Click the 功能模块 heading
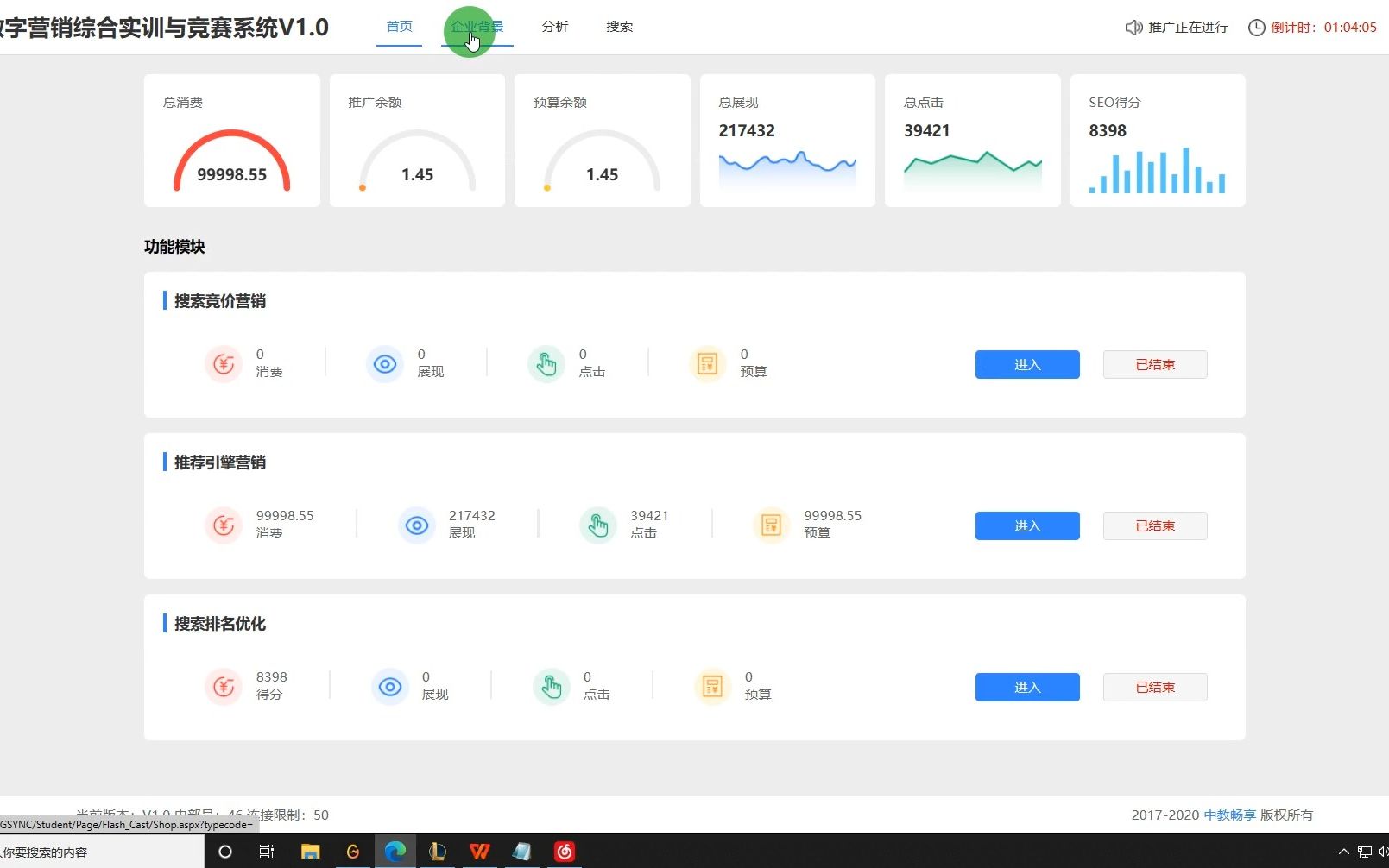 (174, 247)
